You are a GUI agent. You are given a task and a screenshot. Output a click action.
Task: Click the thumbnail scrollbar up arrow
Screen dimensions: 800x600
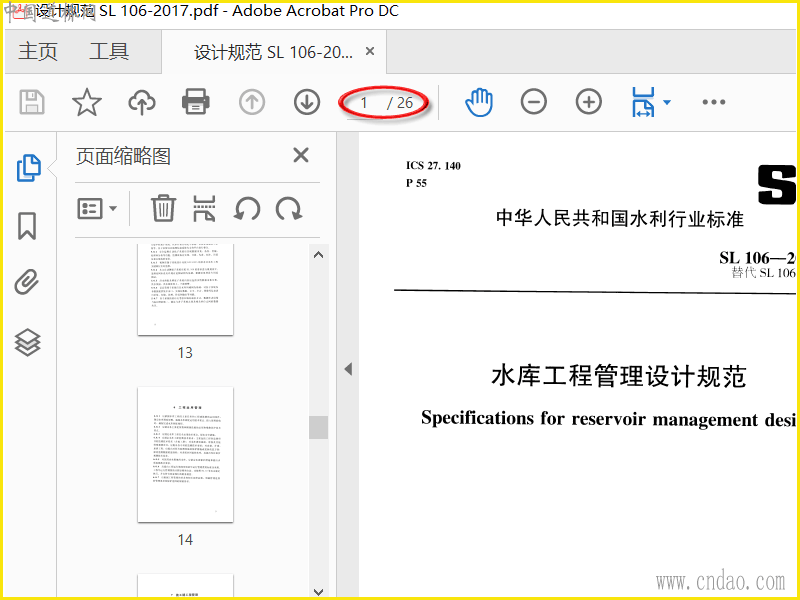pyautogui.click(x=318, y=255)
